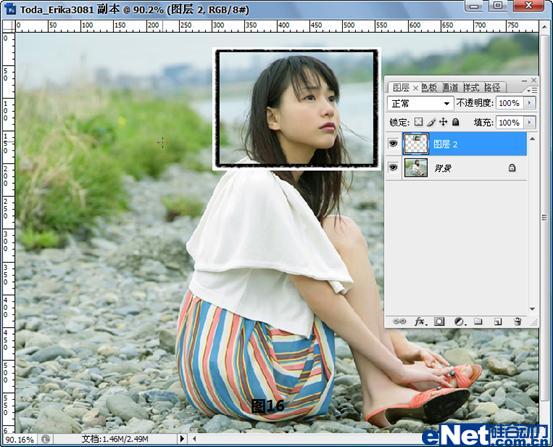Click the link layers icon

(x=400, y=321)
